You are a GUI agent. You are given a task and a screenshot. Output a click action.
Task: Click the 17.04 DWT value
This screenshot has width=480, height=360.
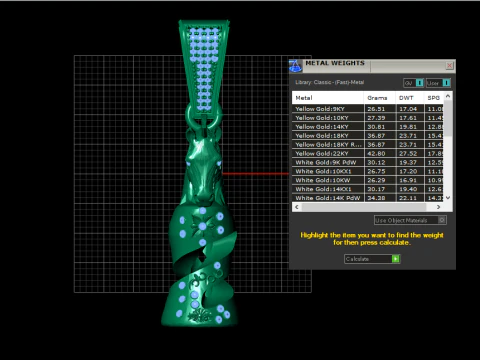[x=408, y=109]
